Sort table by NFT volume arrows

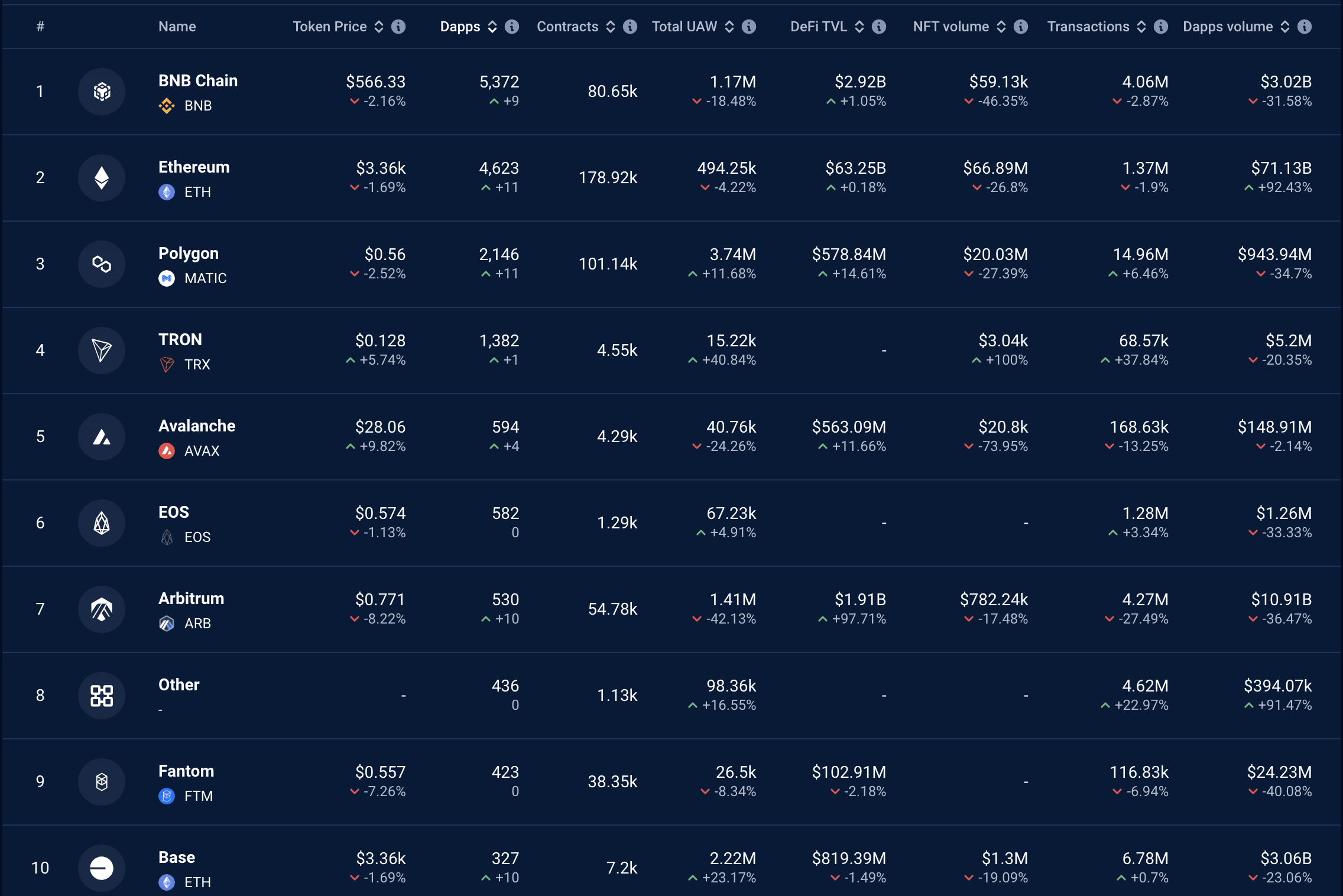(x=1001, y=27)
